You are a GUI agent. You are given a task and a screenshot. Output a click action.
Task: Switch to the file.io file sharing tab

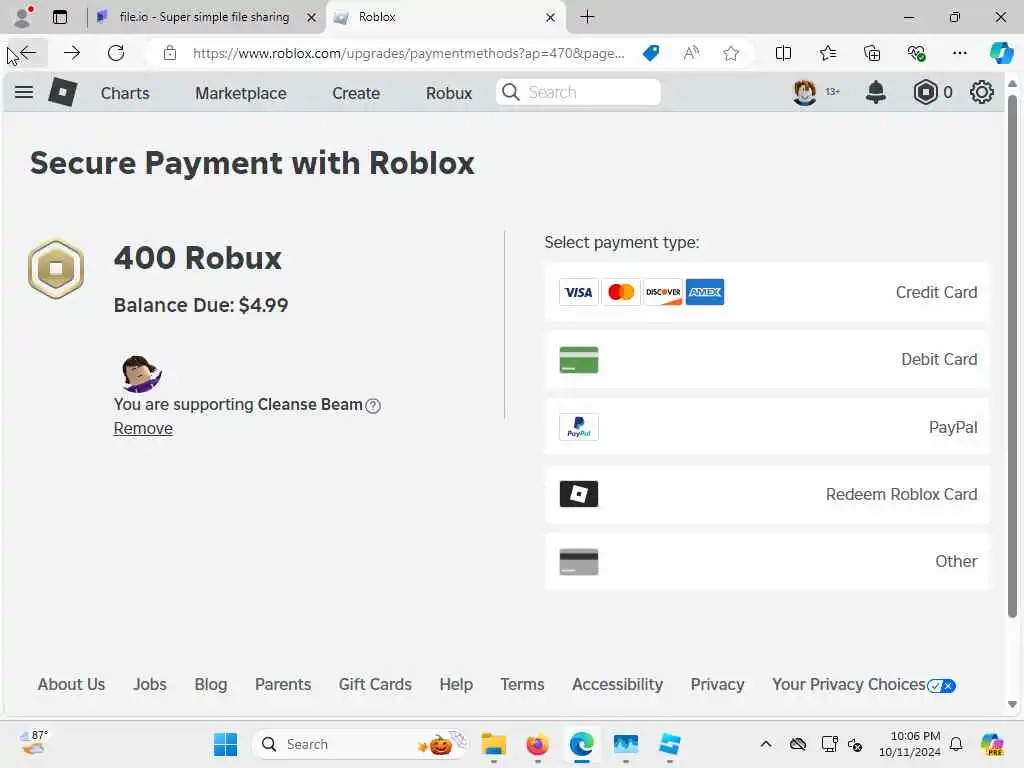(204, 17)
